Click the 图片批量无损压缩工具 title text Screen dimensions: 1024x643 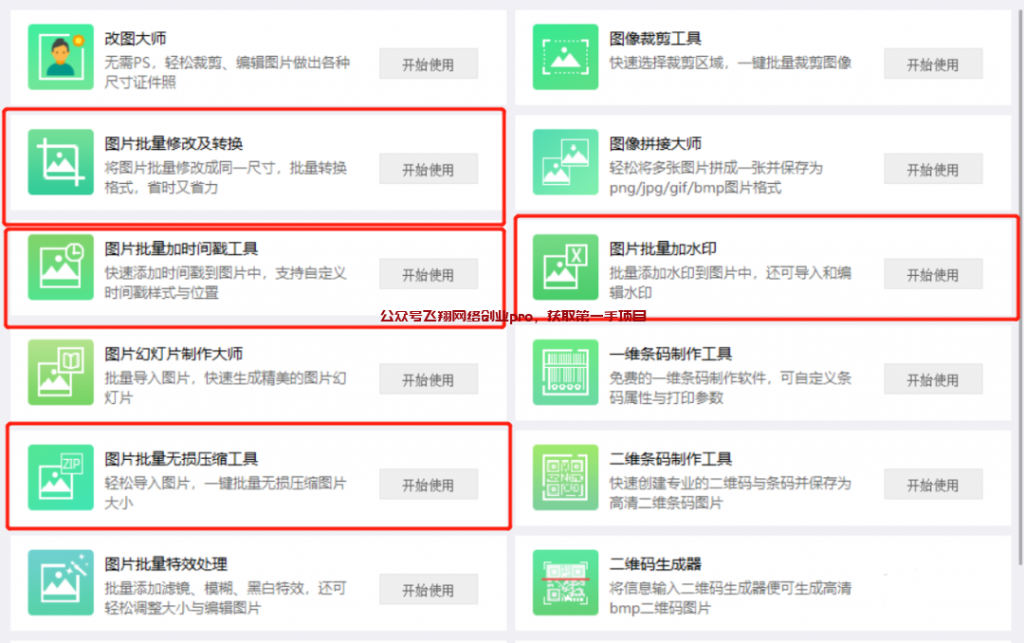[181, 459]
